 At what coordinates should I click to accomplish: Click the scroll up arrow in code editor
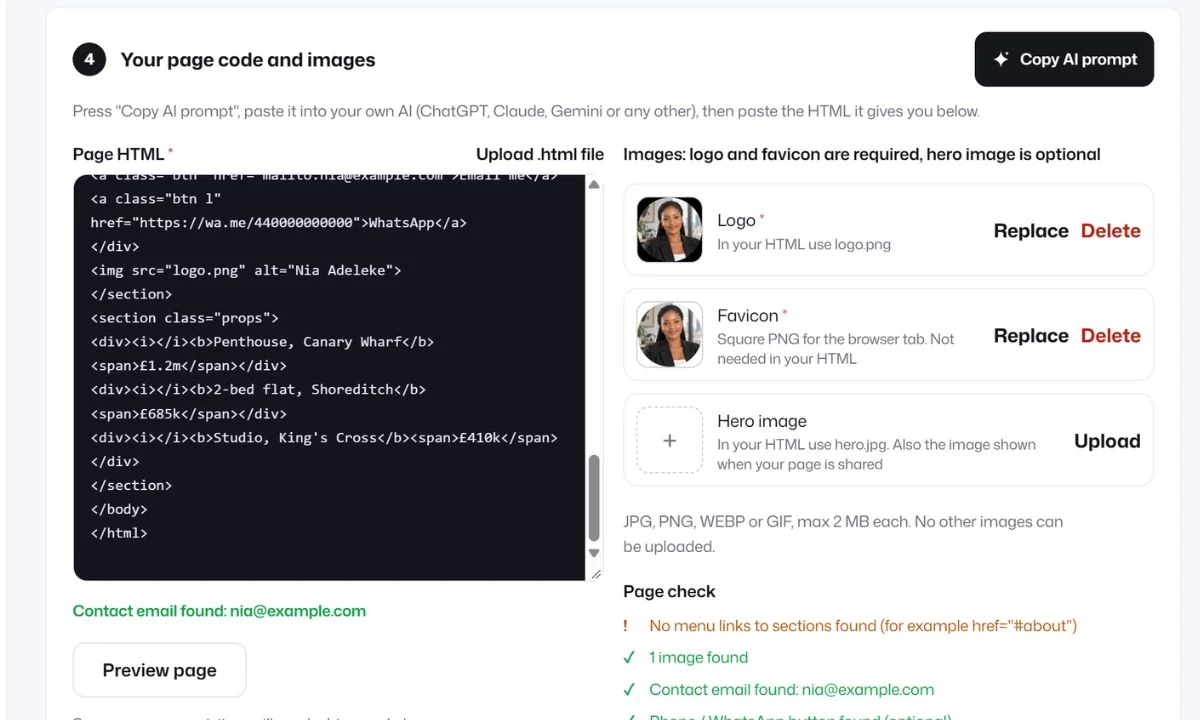coord(594,184)
